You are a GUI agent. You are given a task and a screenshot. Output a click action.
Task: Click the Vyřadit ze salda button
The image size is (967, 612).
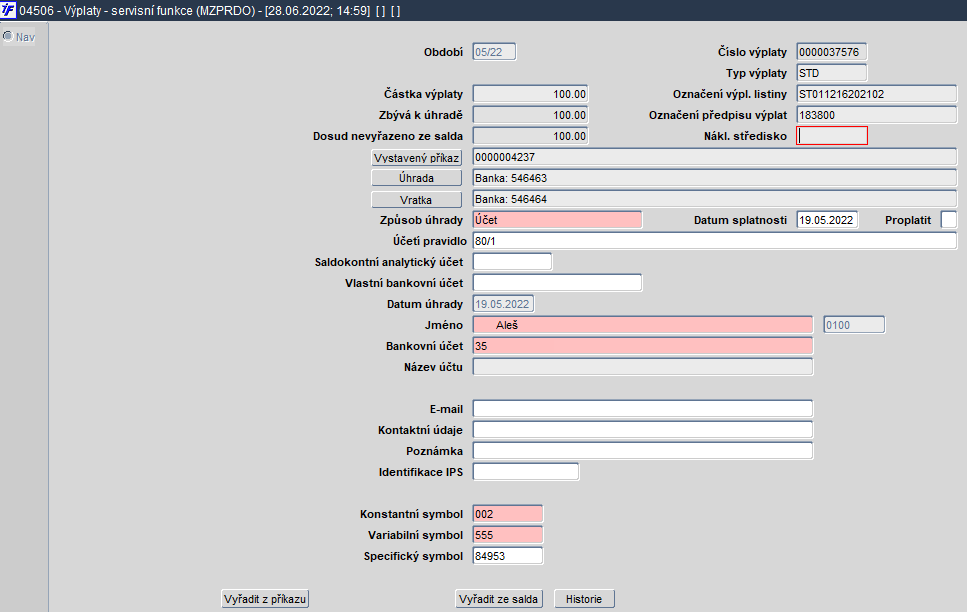point(499,599)
